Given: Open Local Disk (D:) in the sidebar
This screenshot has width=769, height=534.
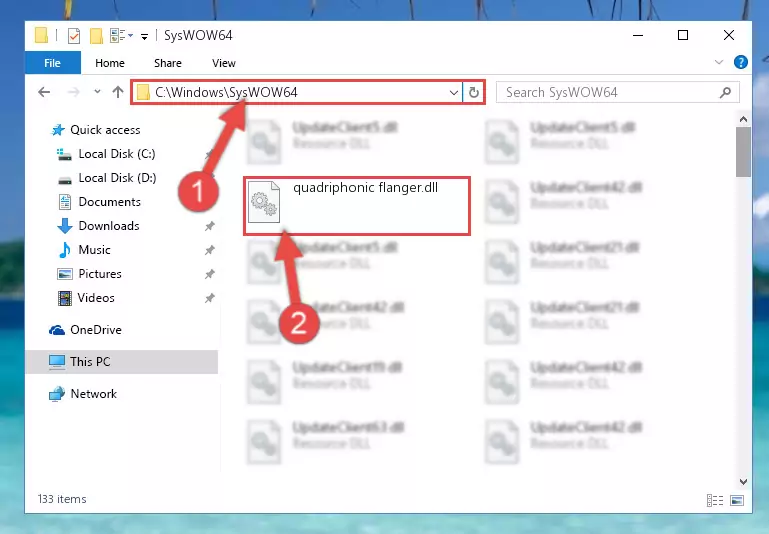Looking at the screenshot, I should point(117,178).
